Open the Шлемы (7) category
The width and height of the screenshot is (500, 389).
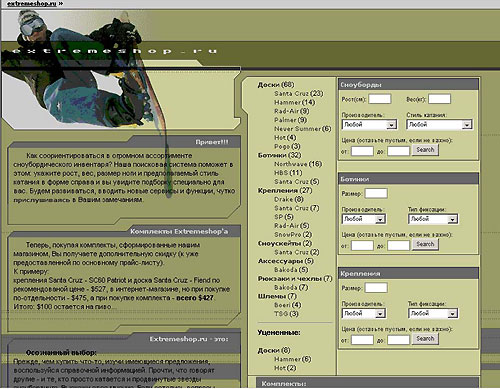(x=277, y=296)
